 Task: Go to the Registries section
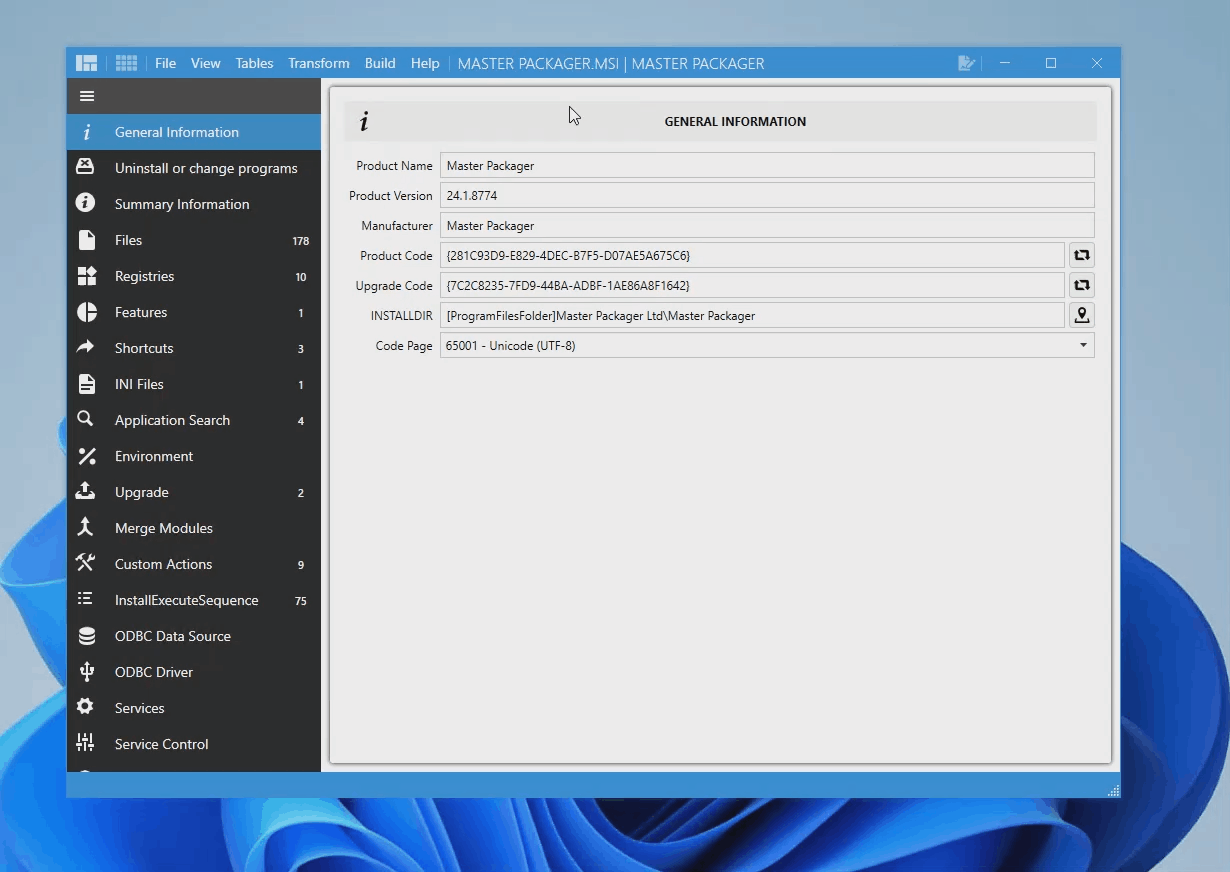pos(194,276)
